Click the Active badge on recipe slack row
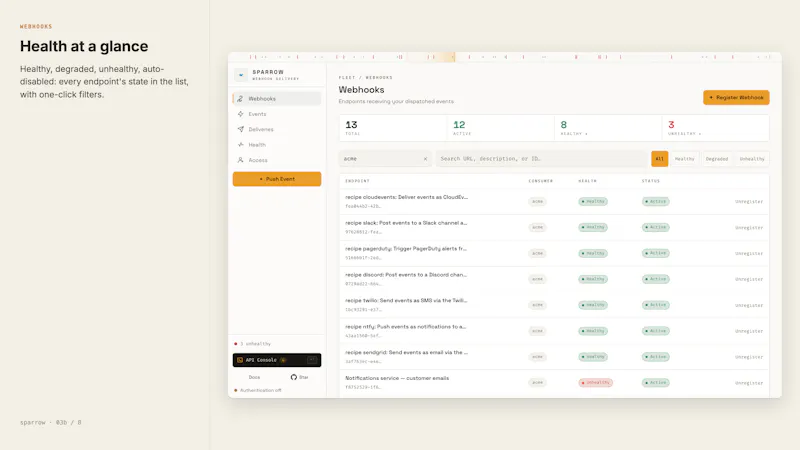 point(656,228)
